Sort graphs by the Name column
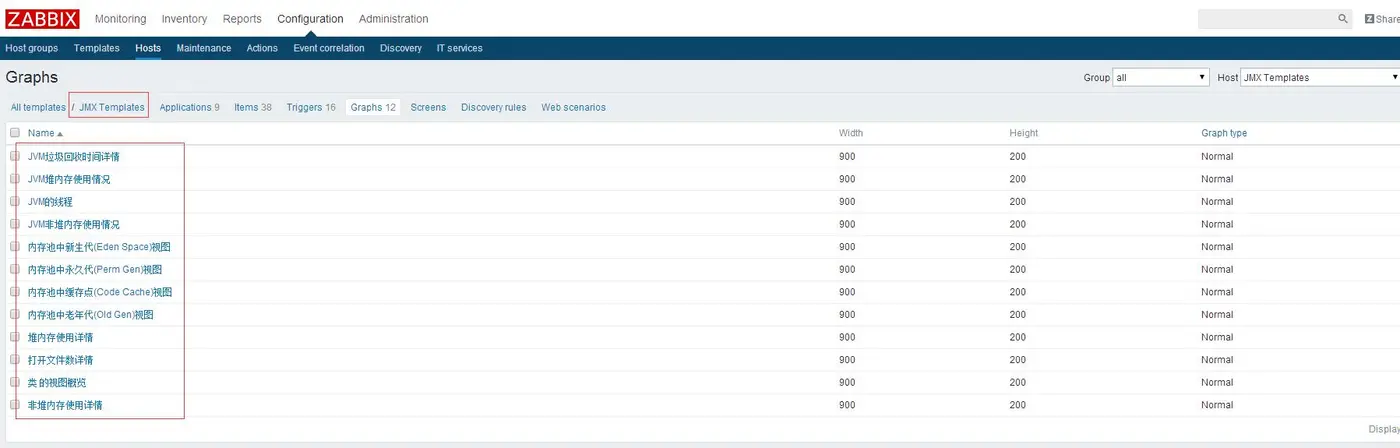Screen dimensions: 1400x448 (45, 133)
